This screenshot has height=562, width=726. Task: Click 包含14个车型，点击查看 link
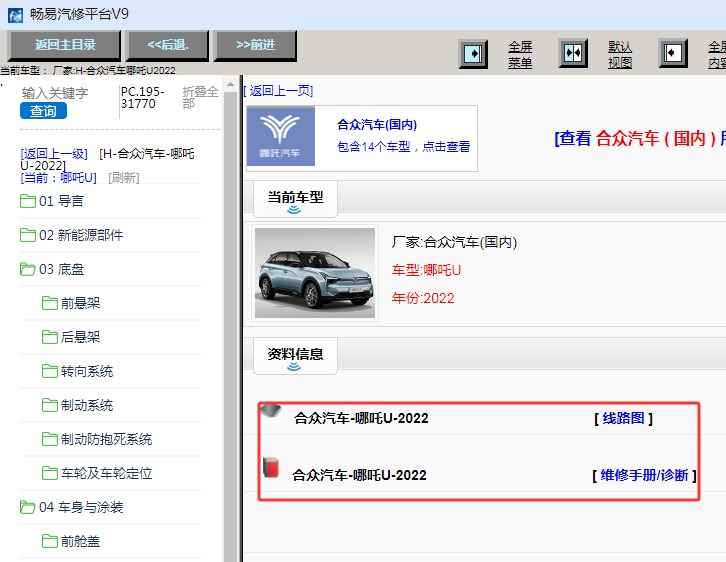tap(403, 147)
